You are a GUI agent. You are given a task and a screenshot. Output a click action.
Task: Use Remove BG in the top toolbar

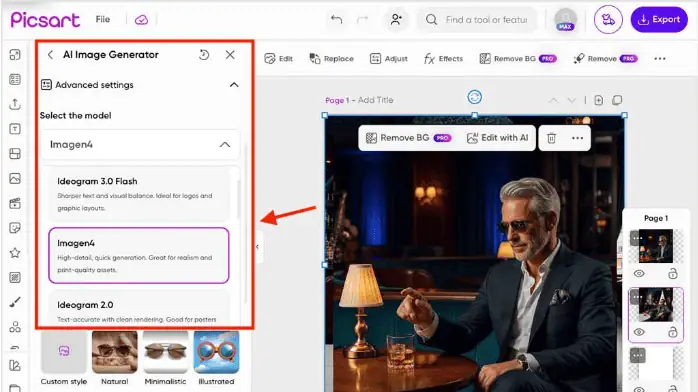[518, 59]
